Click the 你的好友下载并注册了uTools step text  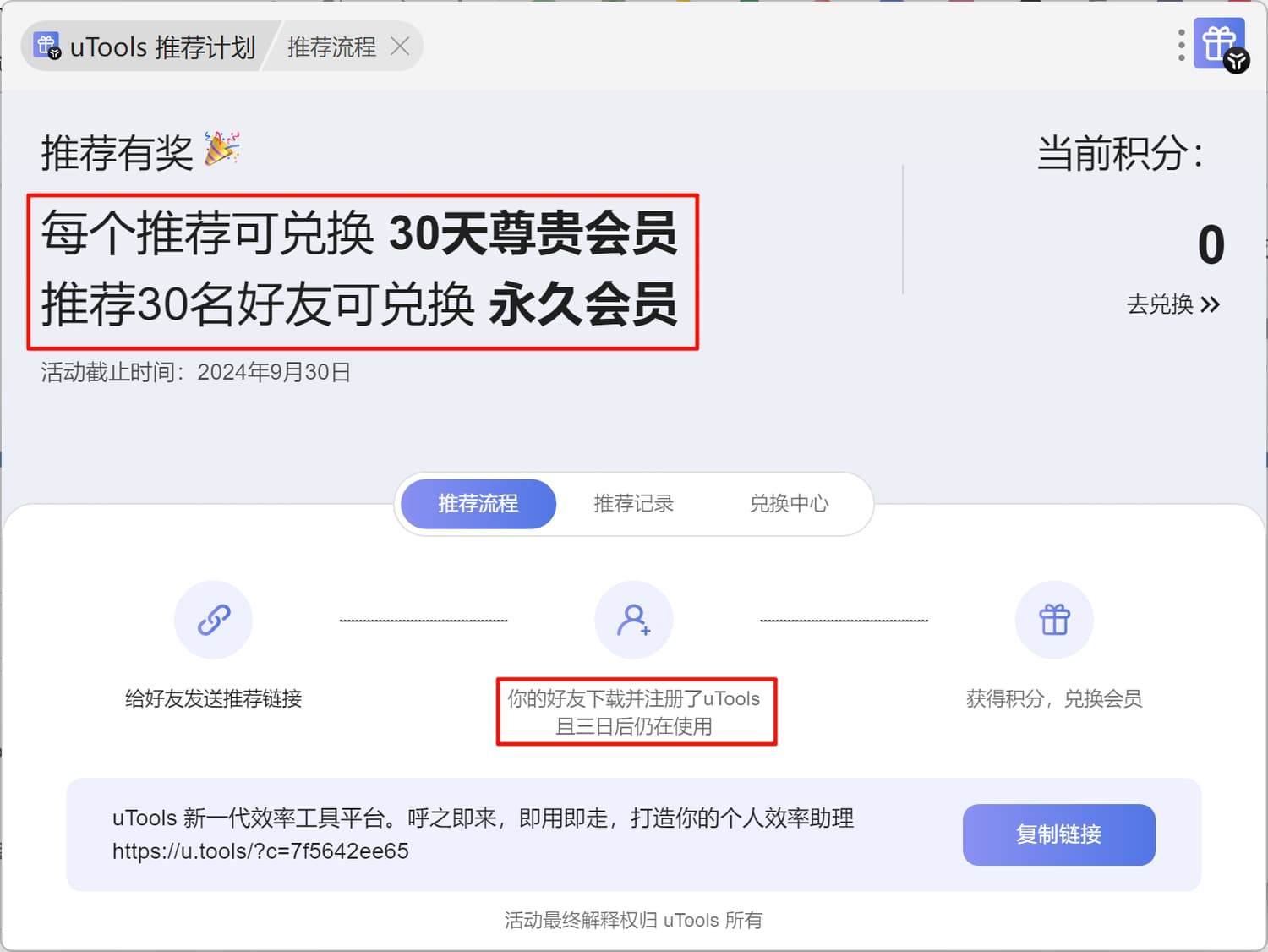[x=634, y=712]
